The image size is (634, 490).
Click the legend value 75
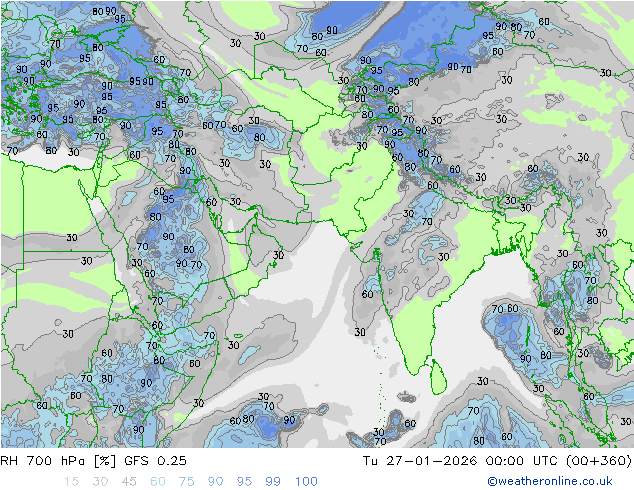pyautogui.click(x=186, y=482)
